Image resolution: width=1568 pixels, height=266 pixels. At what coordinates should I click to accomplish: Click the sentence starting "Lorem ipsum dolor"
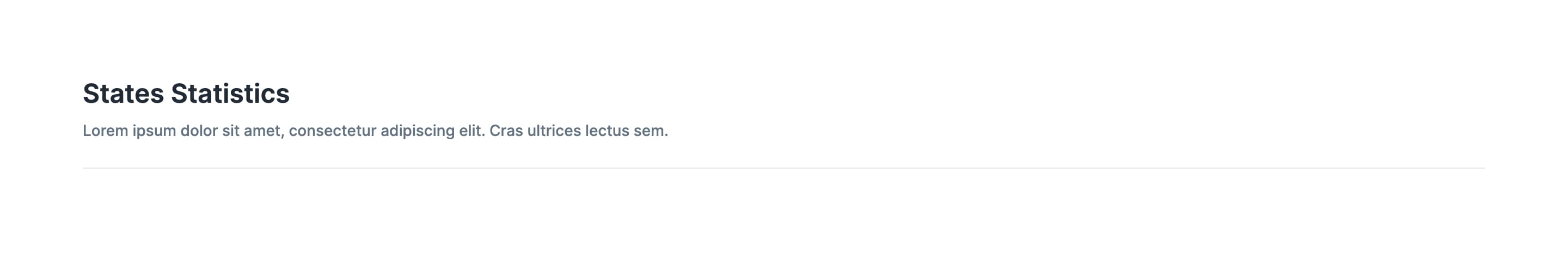pyautogui.click(x=284, y=131)
